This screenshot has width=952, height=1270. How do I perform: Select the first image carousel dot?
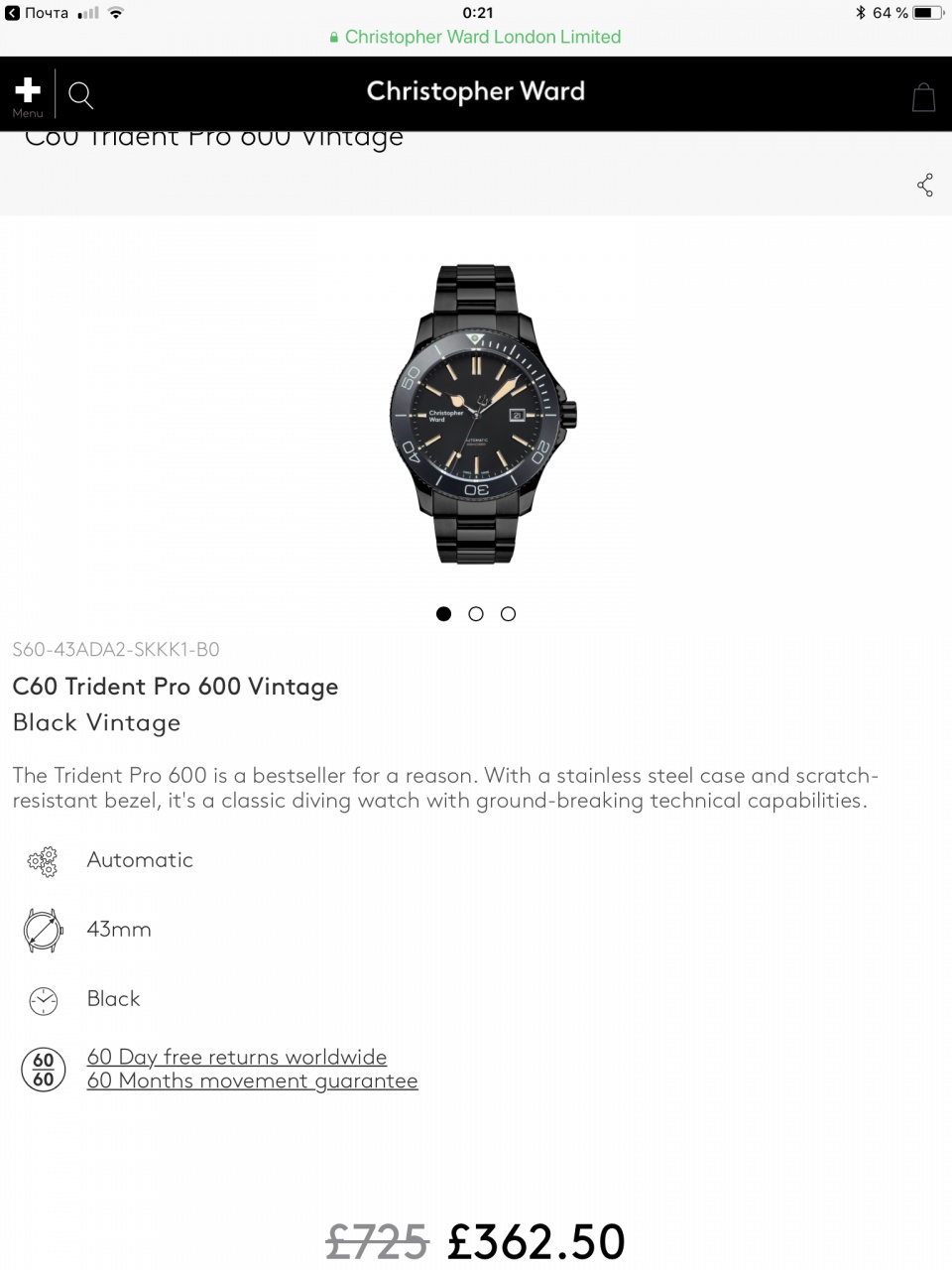pos(443,614)
